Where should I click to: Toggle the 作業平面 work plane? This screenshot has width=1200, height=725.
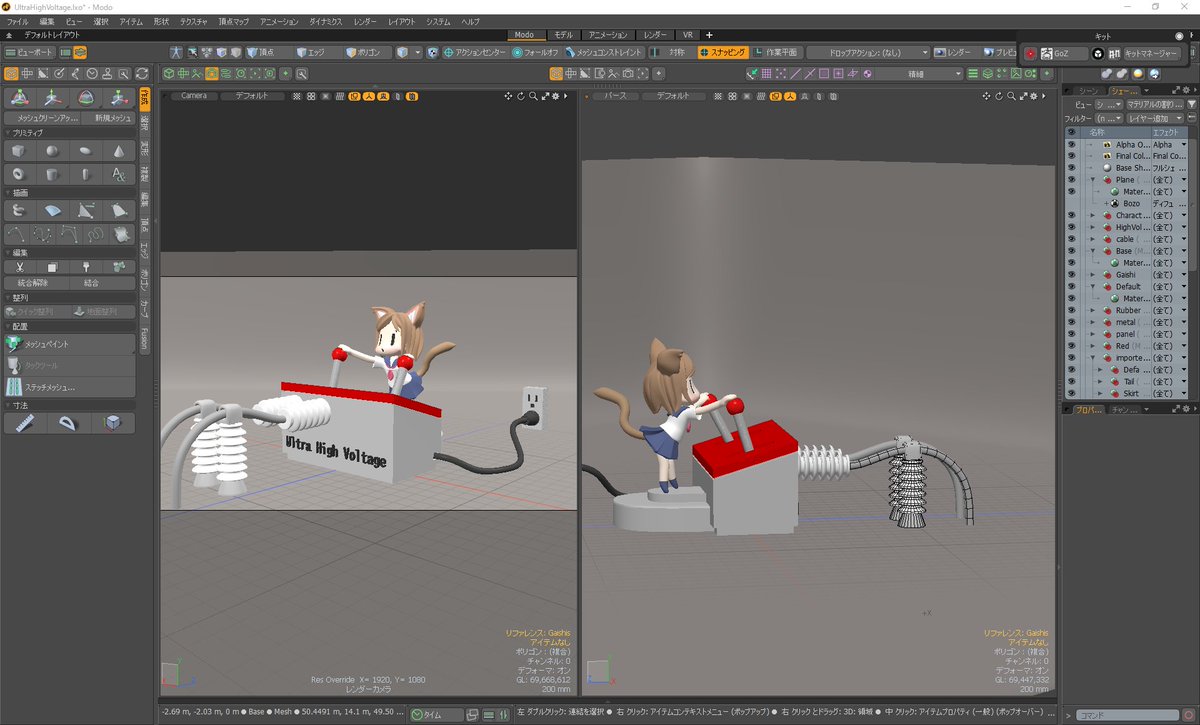776,52
